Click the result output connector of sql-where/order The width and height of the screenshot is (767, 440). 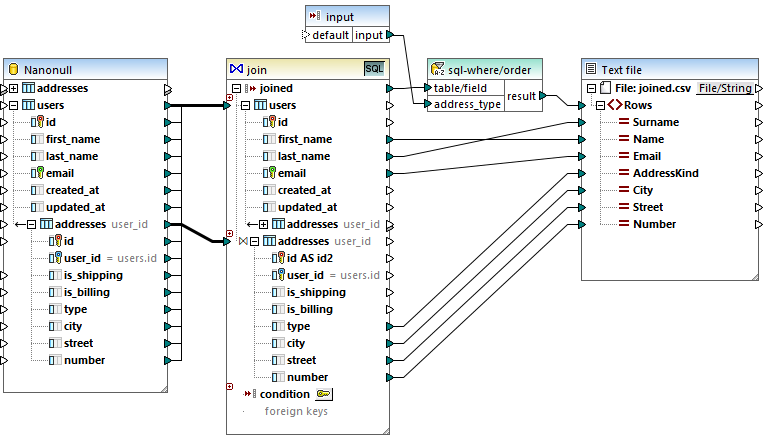[x=542, y=96]
